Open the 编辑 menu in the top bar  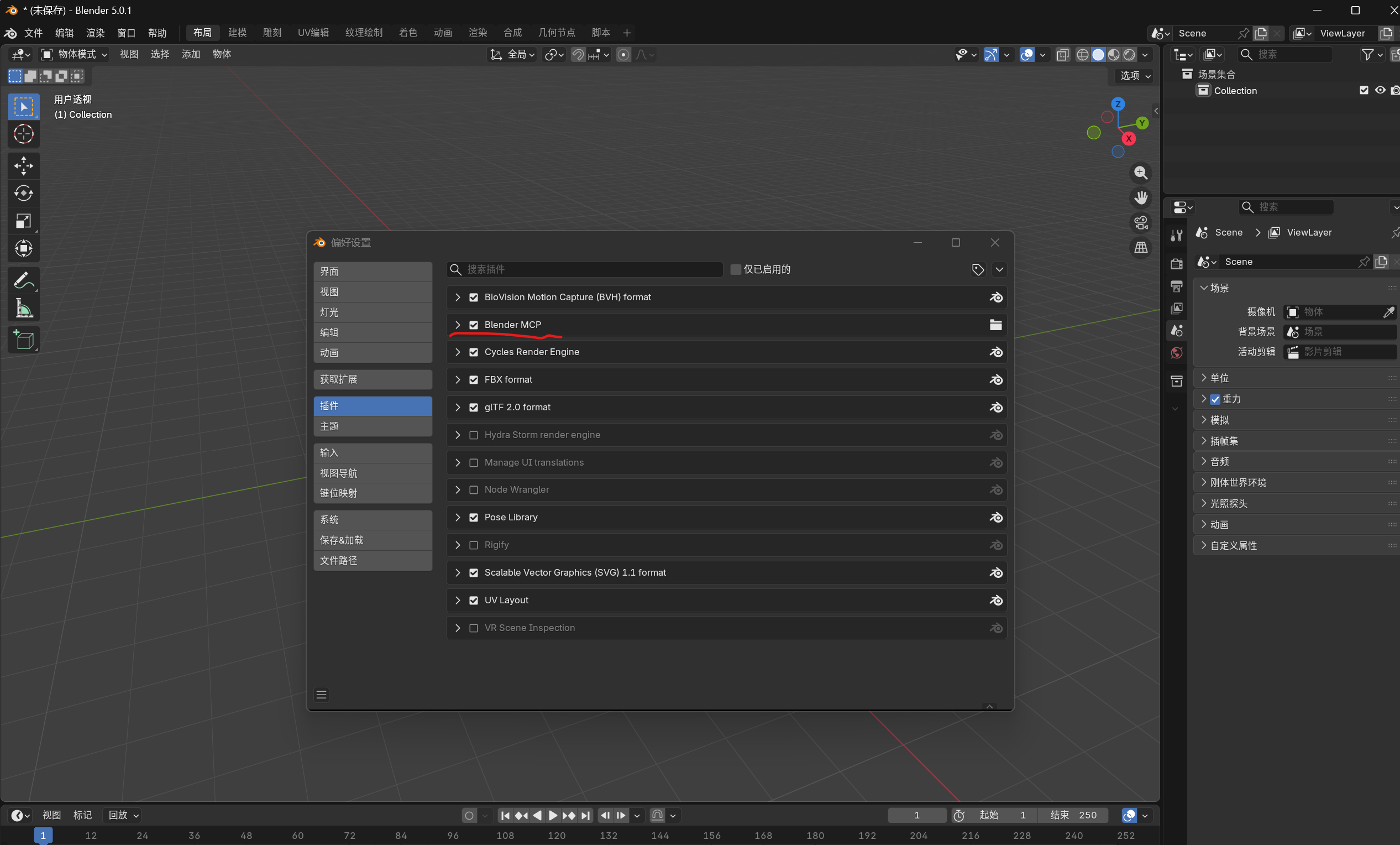64,33
